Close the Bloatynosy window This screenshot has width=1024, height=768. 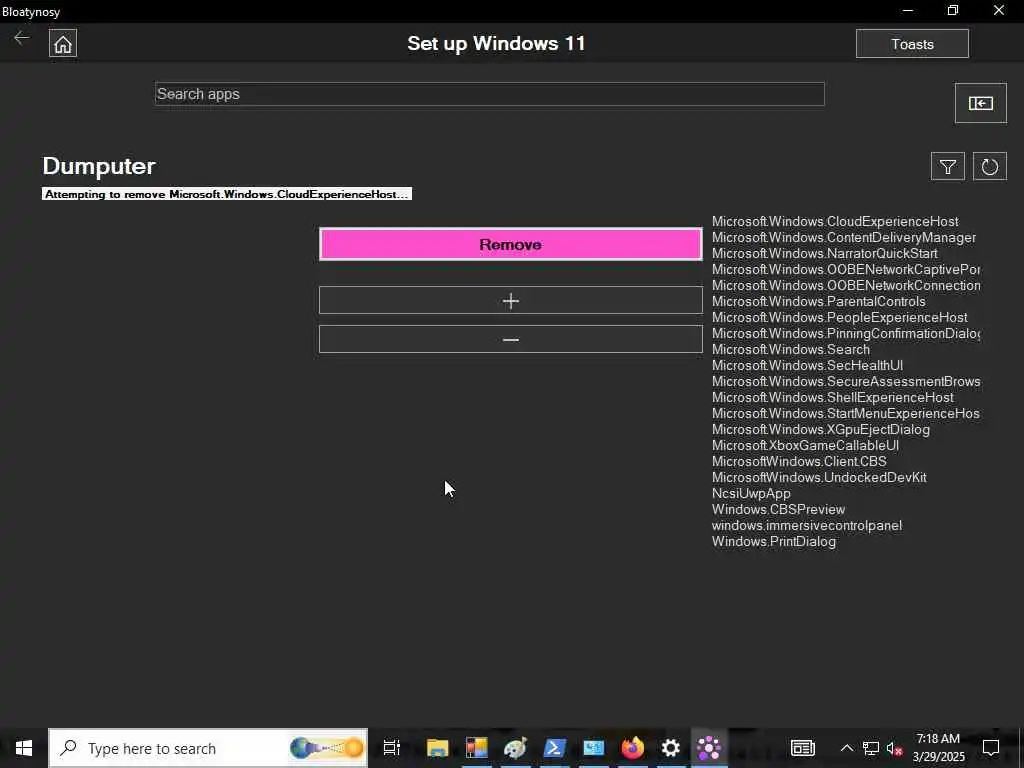pos(999,10)
